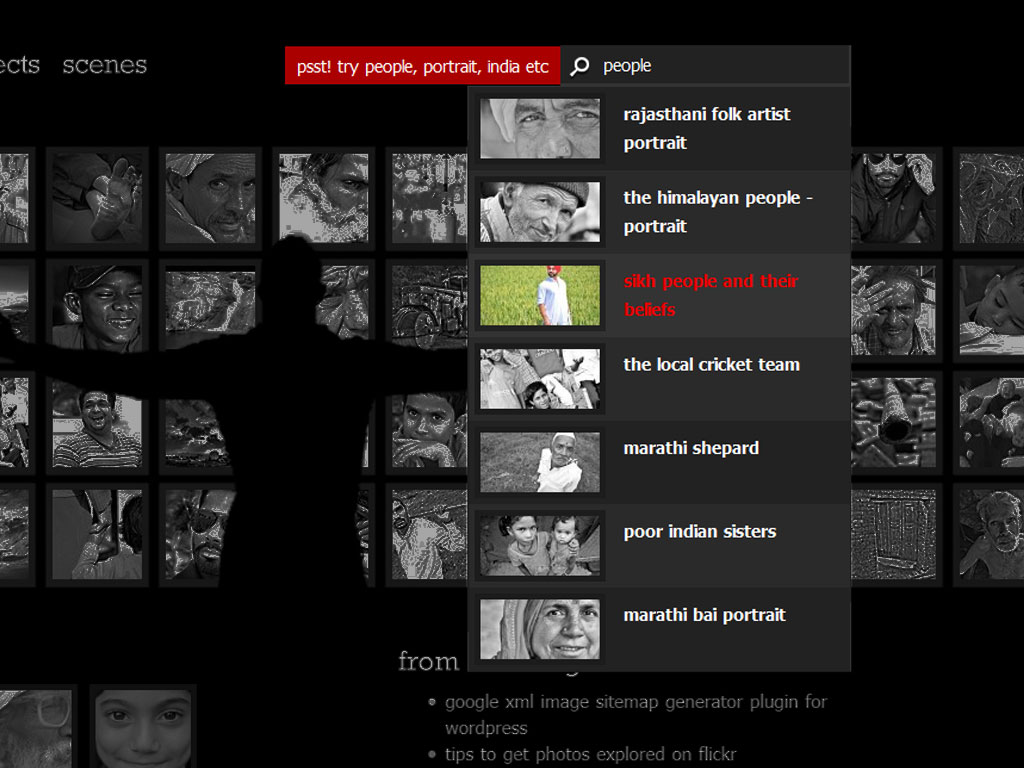Open the cricket team photo thumbnail

[540, 379]
